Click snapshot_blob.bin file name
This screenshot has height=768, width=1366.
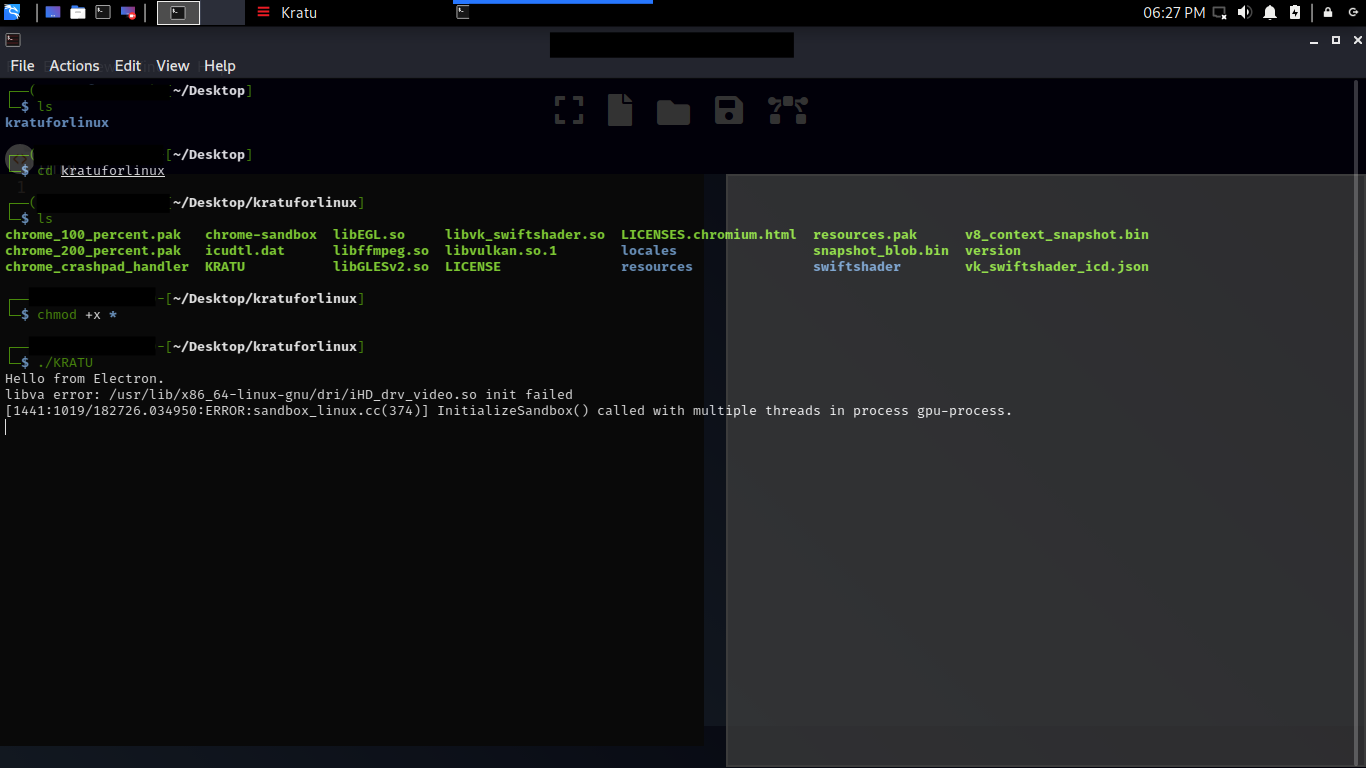coord(881,251)
